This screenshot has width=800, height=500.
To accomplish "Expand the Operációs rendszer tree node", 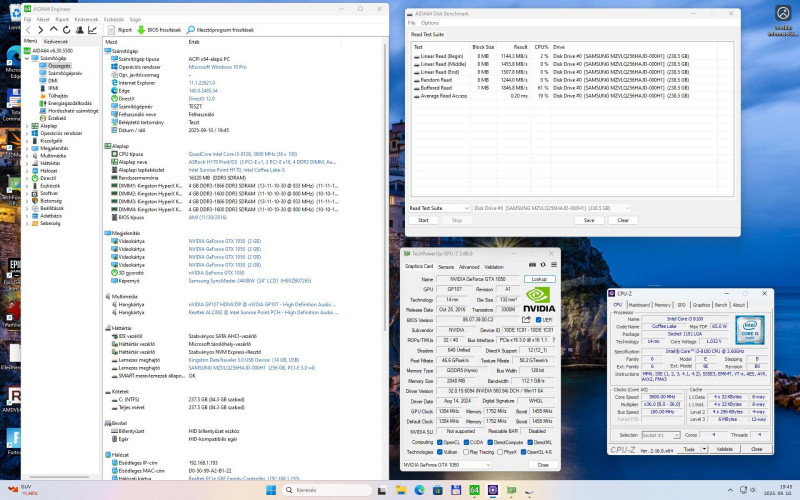I will pos(27,133).
